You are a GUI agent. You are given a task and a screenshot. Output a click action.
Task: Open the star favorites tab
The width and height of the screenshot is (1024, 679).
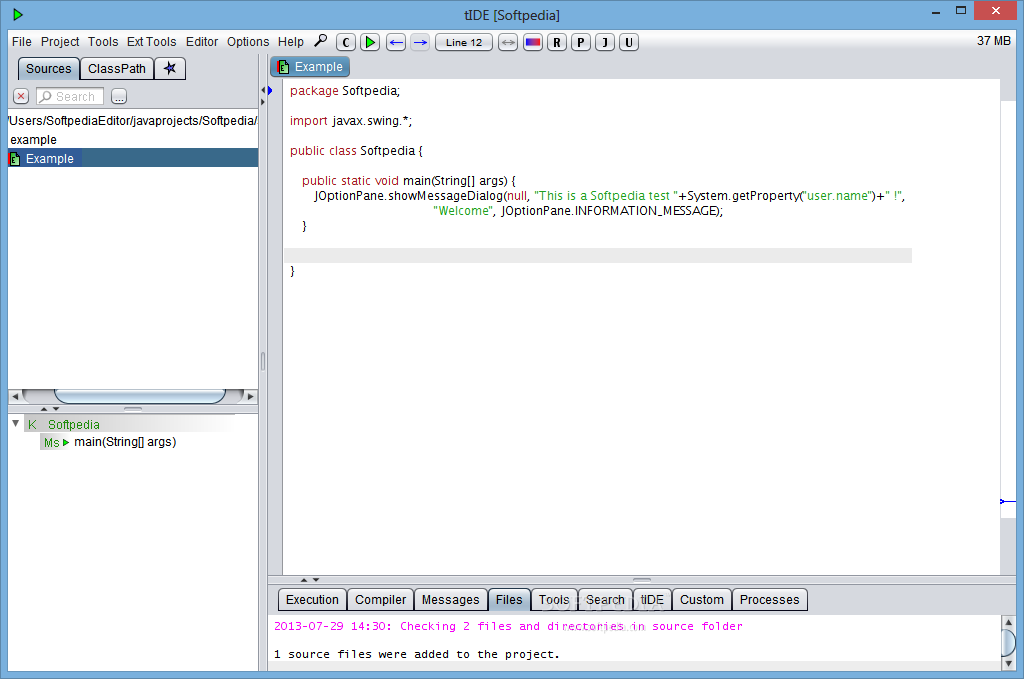pos(170,69)
